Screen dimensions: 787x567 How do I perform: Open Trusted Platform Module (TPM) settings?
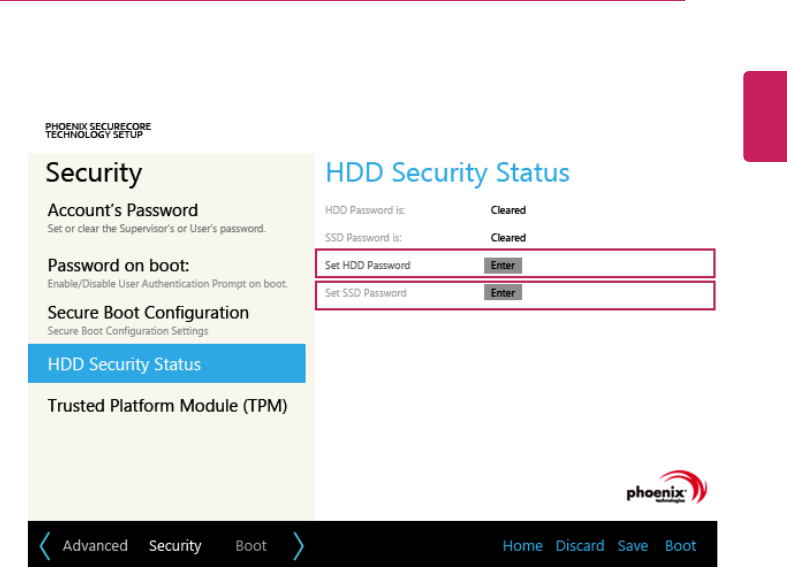[x=167, y=407]
